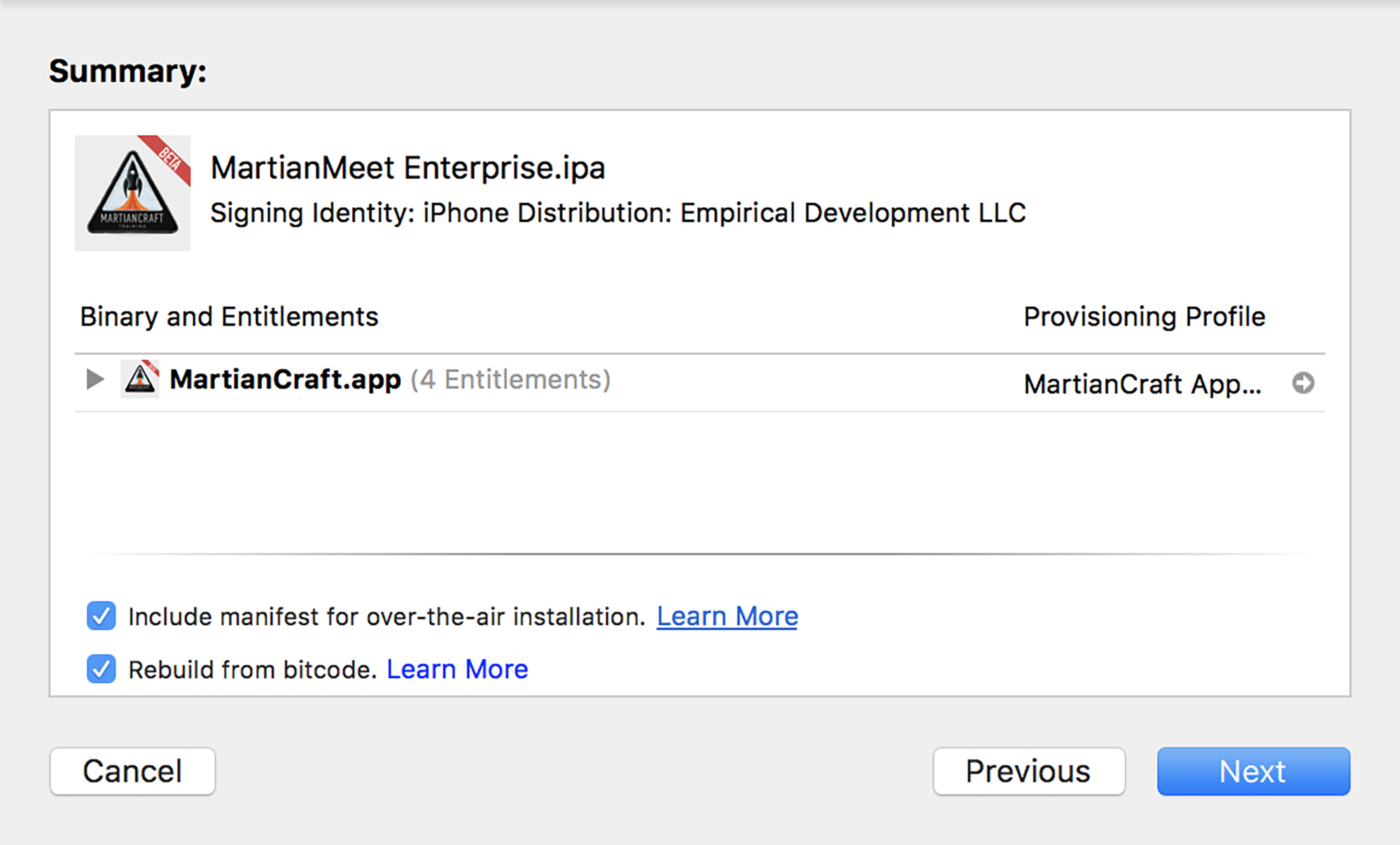Click the Summary heading
This screenshot has height=845, width=1400.
(x=128, y=71)
